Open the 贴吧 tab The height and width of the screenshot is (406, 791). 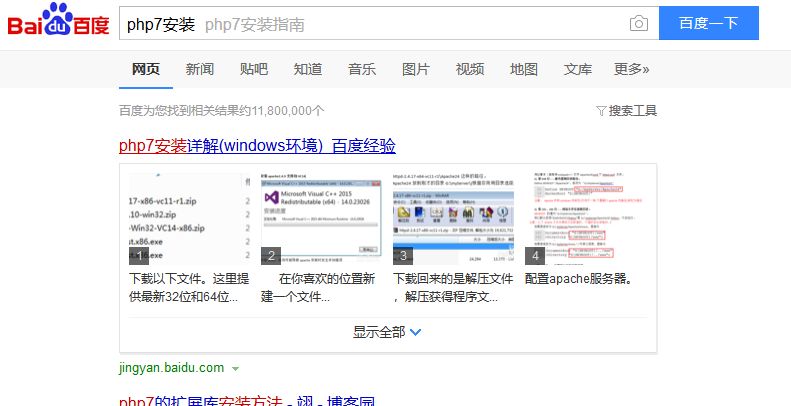pyautogui.click(x=254, y=69)
